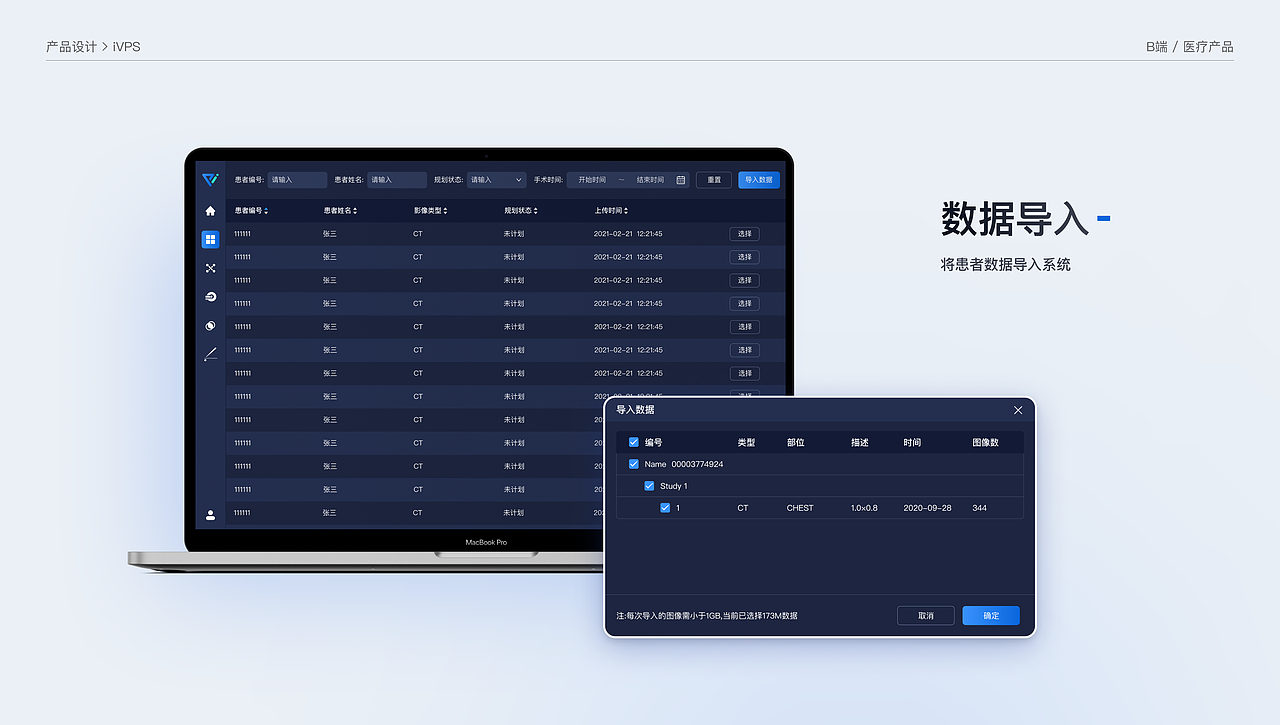1280x725 pixels.
Task: Open the Home icon in the sidebar
Action: pos(210,211)
